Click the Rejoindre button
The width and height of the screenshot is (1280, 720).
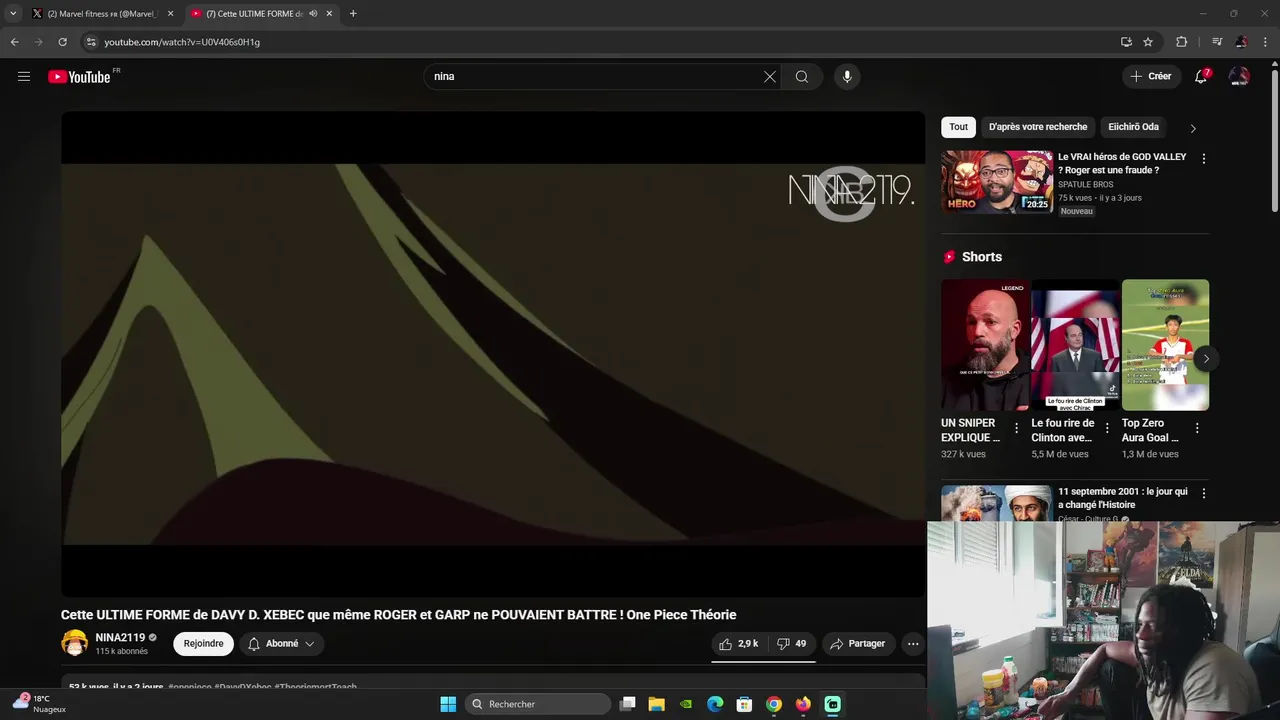(x=203, y=644)
